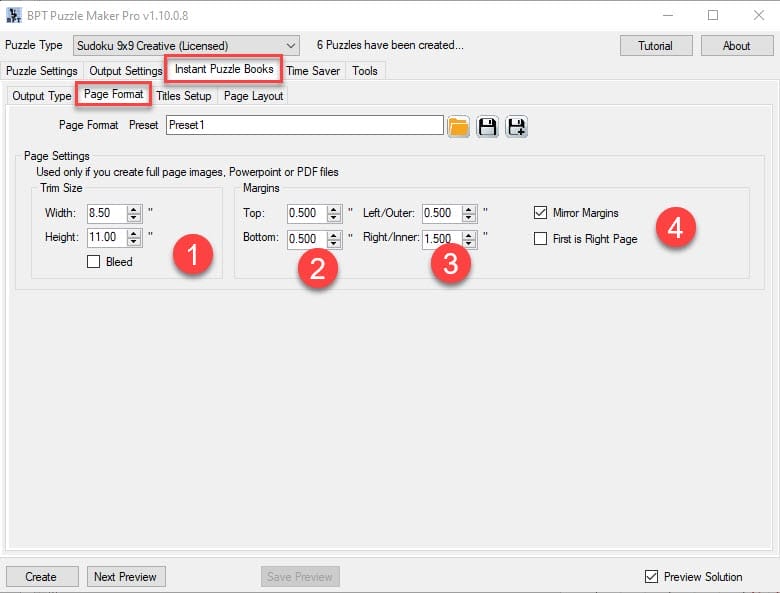This screenshot has height=593, width=780.
Task: Switch to the Time Saver tab
Action: point(313,71)
